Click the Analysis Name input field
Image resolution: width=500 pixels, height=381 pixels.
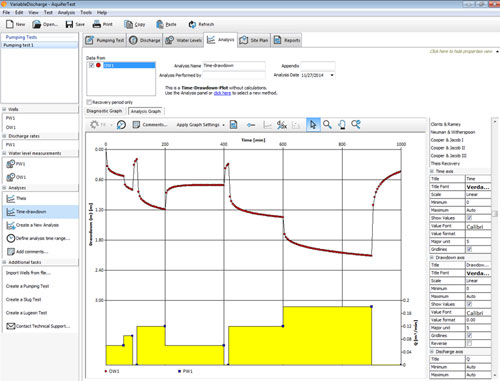234,66
